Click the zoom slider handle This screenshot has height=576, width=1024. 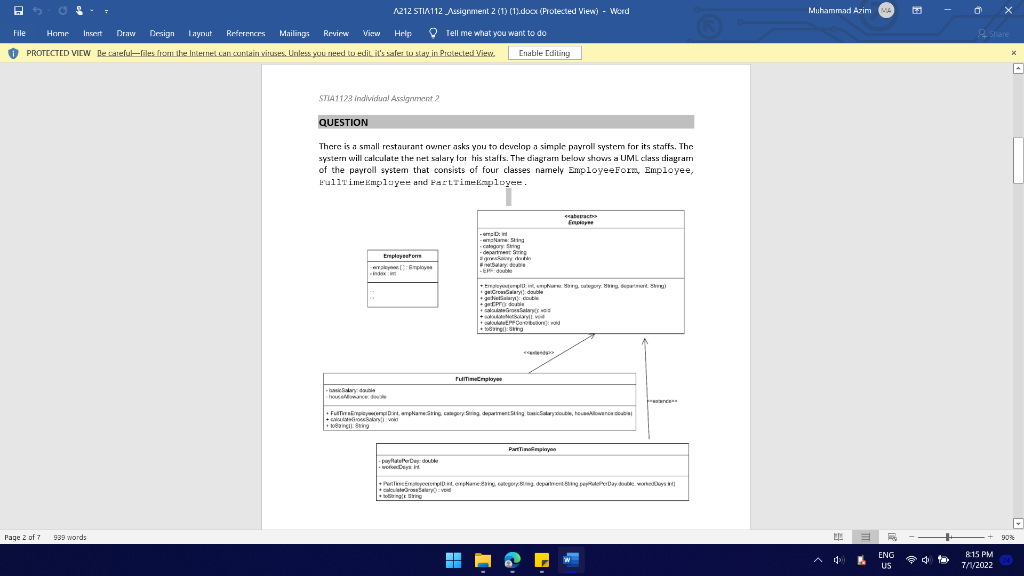click(948, 537)
